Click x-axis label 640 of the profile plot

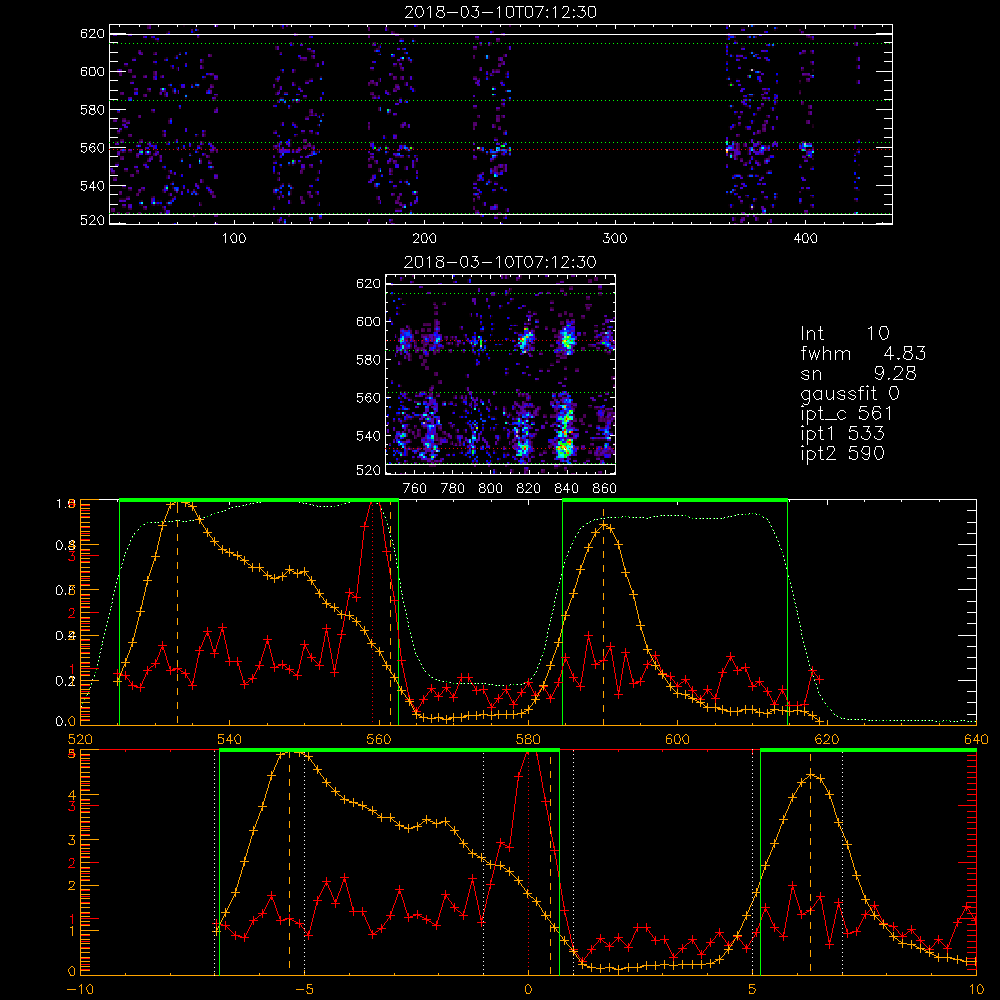(976, 739)
